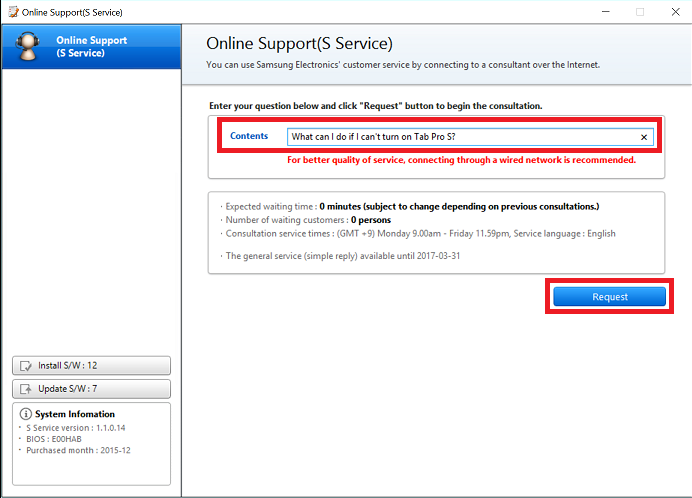Click the disabled maximize window button

point(640,12)
